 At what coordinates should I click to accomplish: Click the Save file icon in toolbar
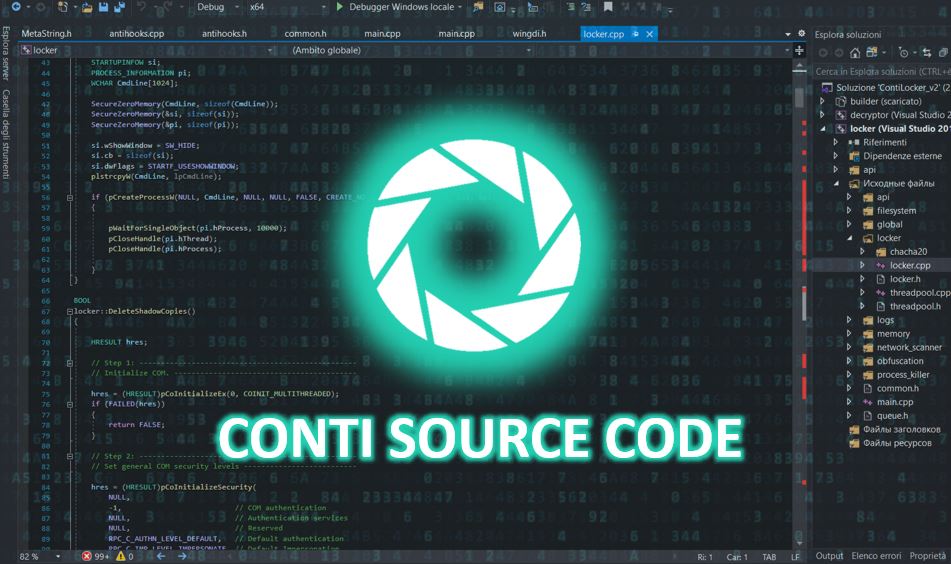[x=105, y=7]
